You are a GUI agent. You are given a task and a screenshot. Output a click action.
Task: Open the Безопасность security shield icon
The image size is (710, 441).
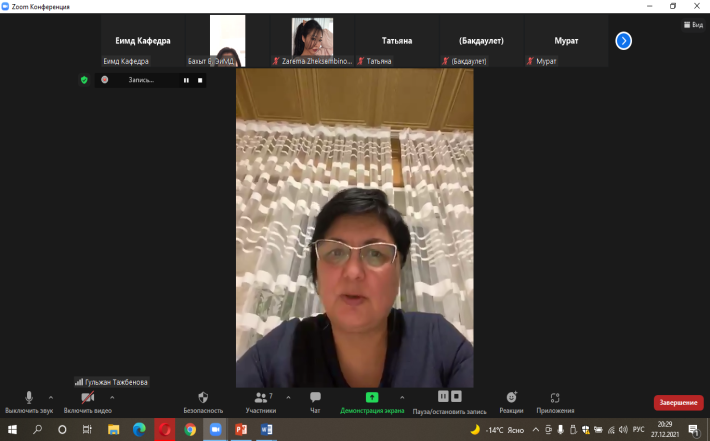click(203, 398)
